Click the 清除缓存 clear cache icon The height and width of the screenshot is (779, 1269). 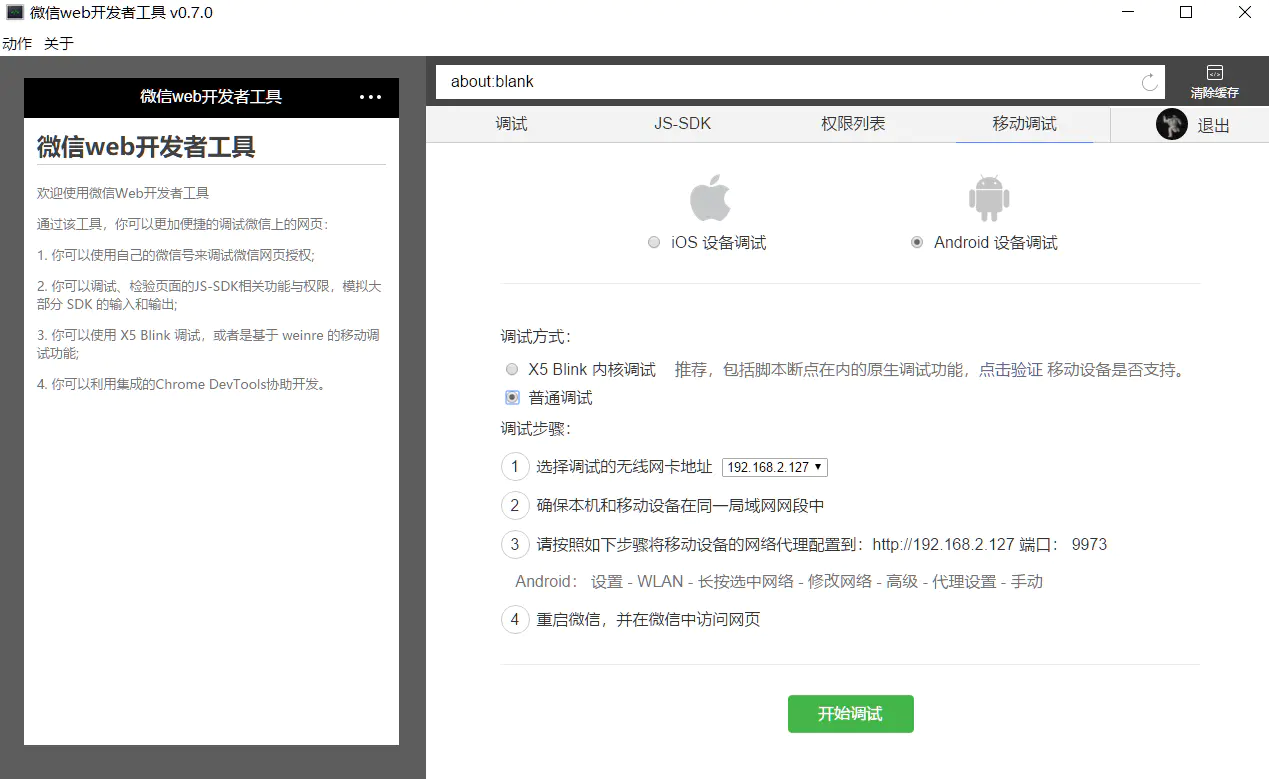click(x=1214, y=73)
